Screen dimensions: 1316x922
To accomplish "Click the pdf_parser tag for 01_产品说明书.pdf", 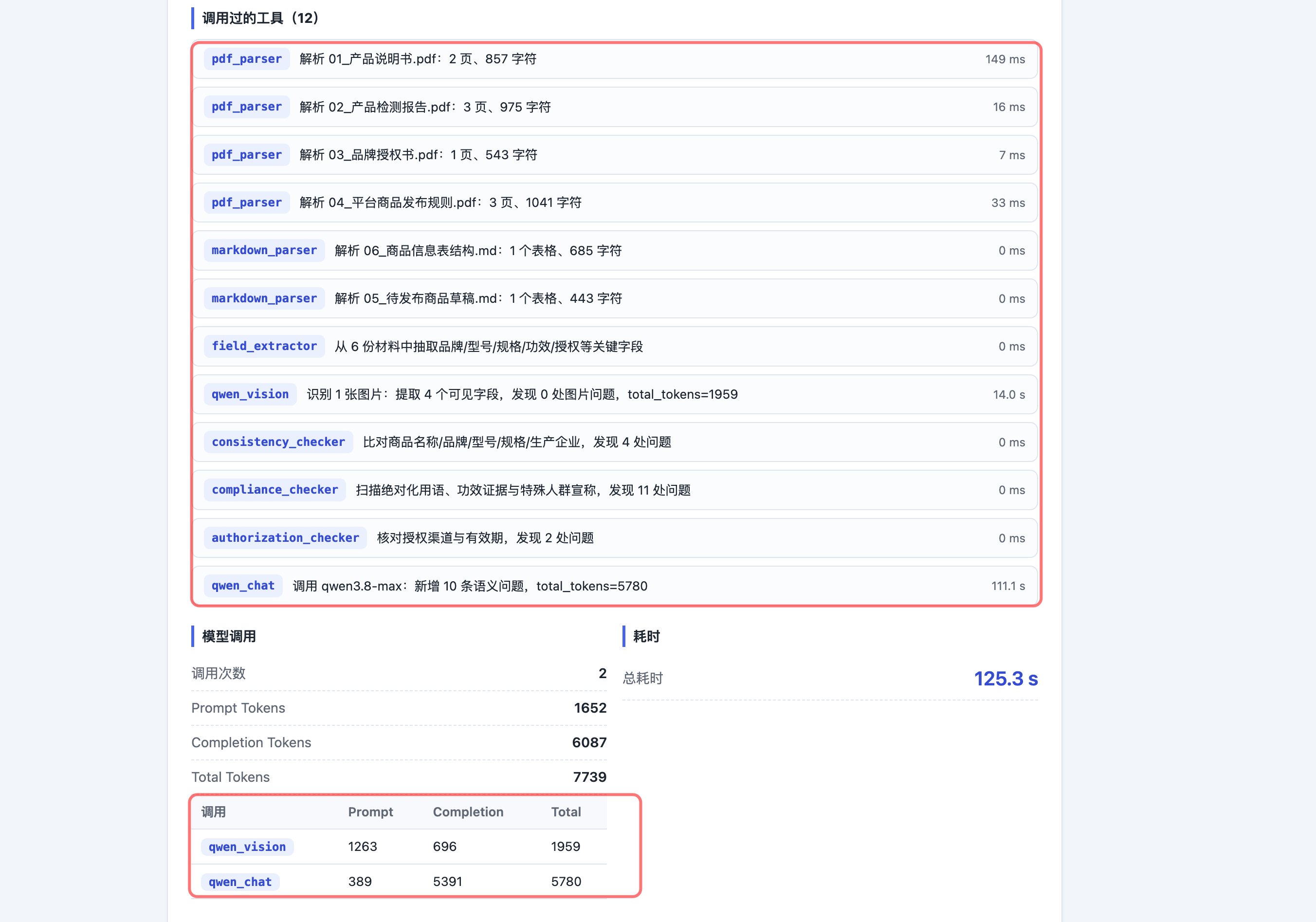I will point(246,59).
